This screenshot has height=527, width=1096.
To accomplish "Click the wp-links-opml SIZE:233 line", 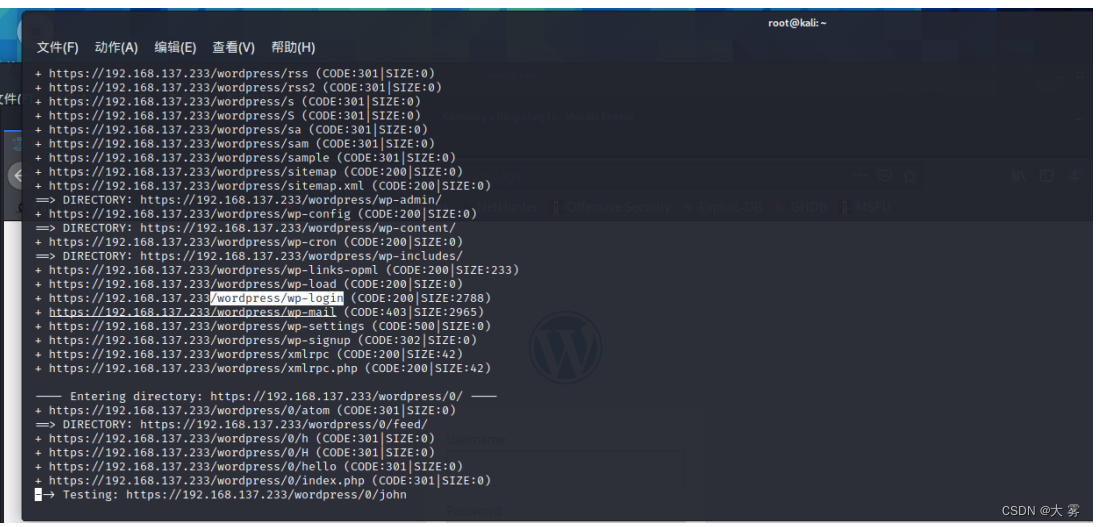I will point(277,270).
